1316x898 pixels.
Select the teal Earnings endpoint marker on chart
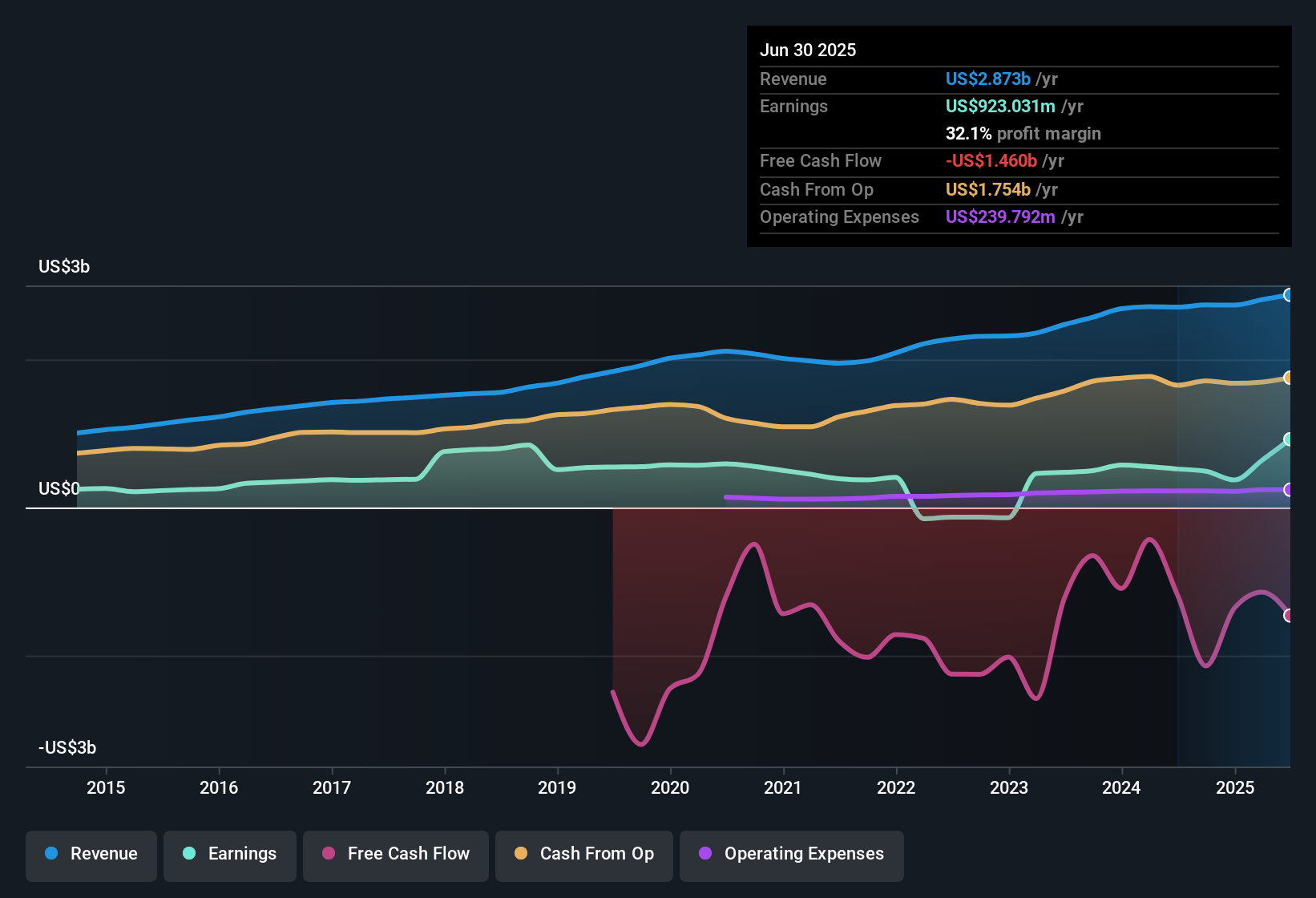coord(1290,439)
